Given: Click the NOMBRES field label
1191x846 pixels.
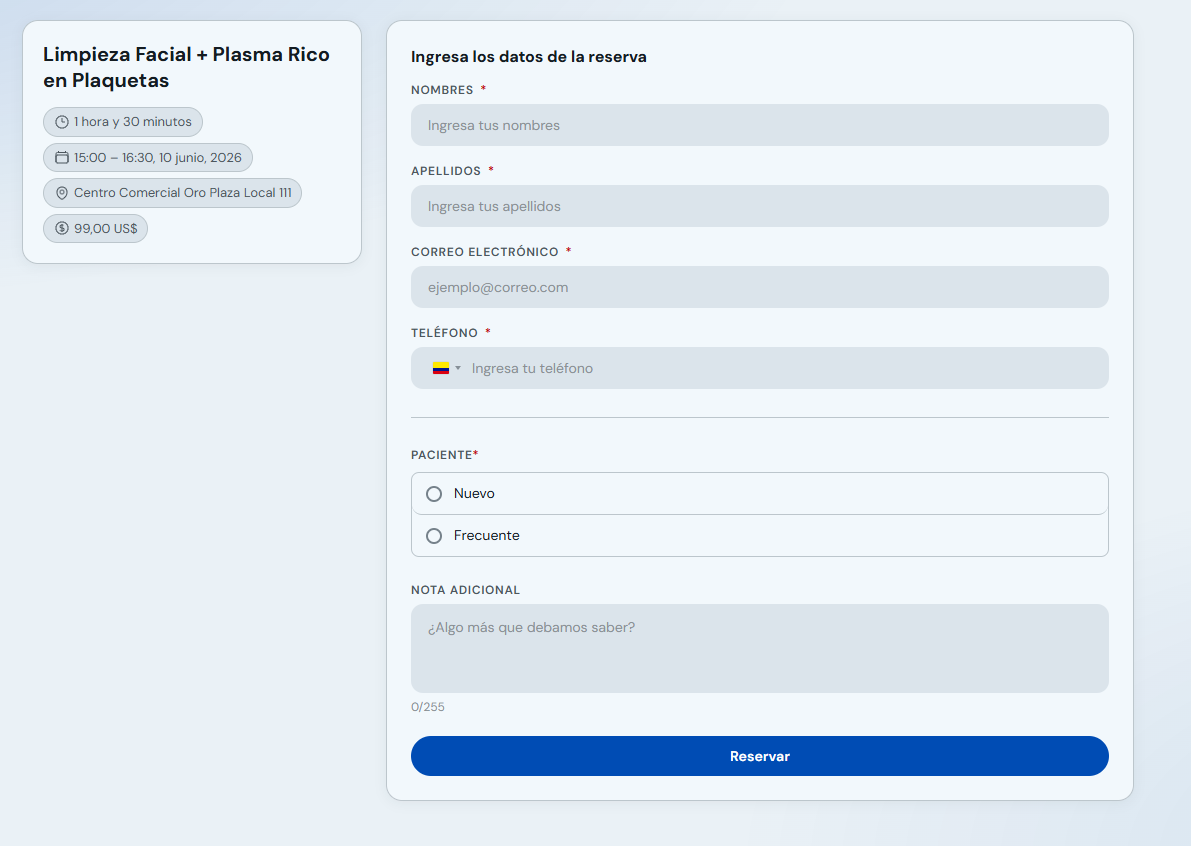Looking at the screenshot, I should point(442,90).
